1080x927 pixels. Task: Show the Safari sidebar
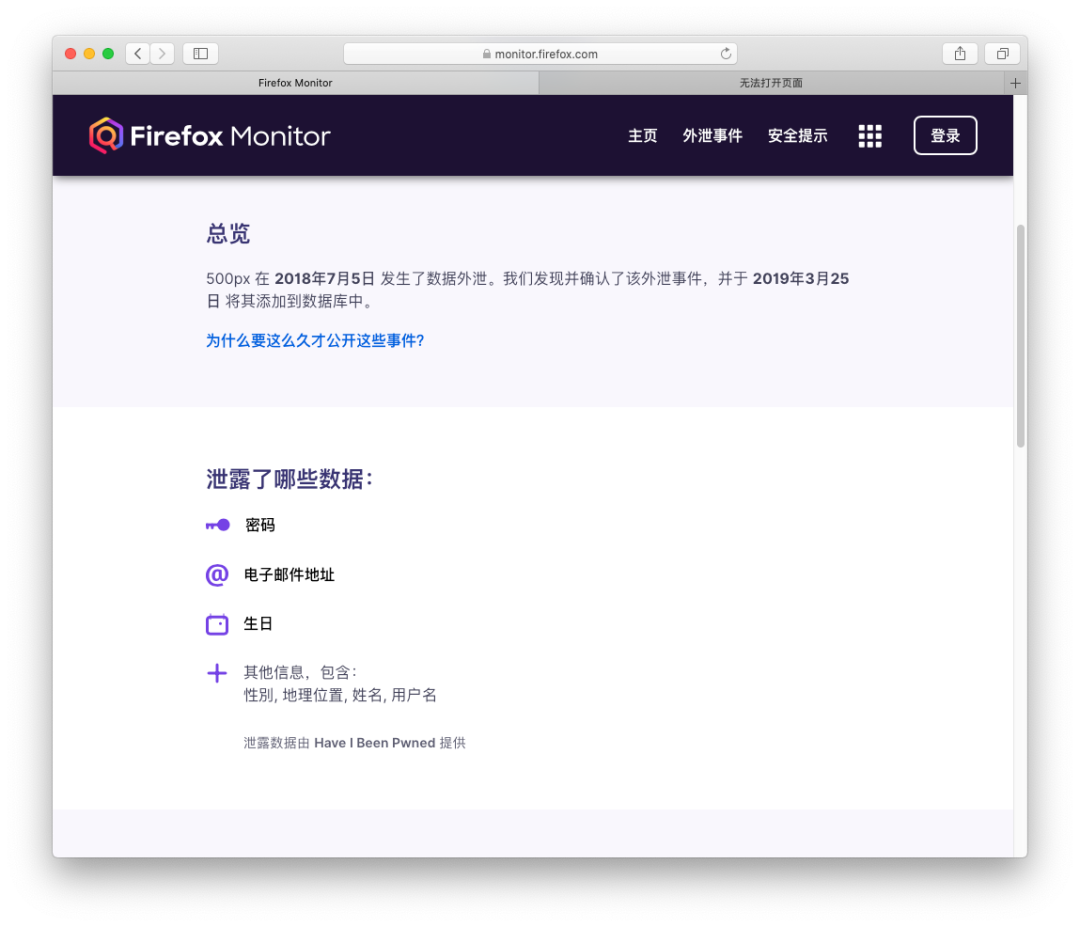point(200,54)
